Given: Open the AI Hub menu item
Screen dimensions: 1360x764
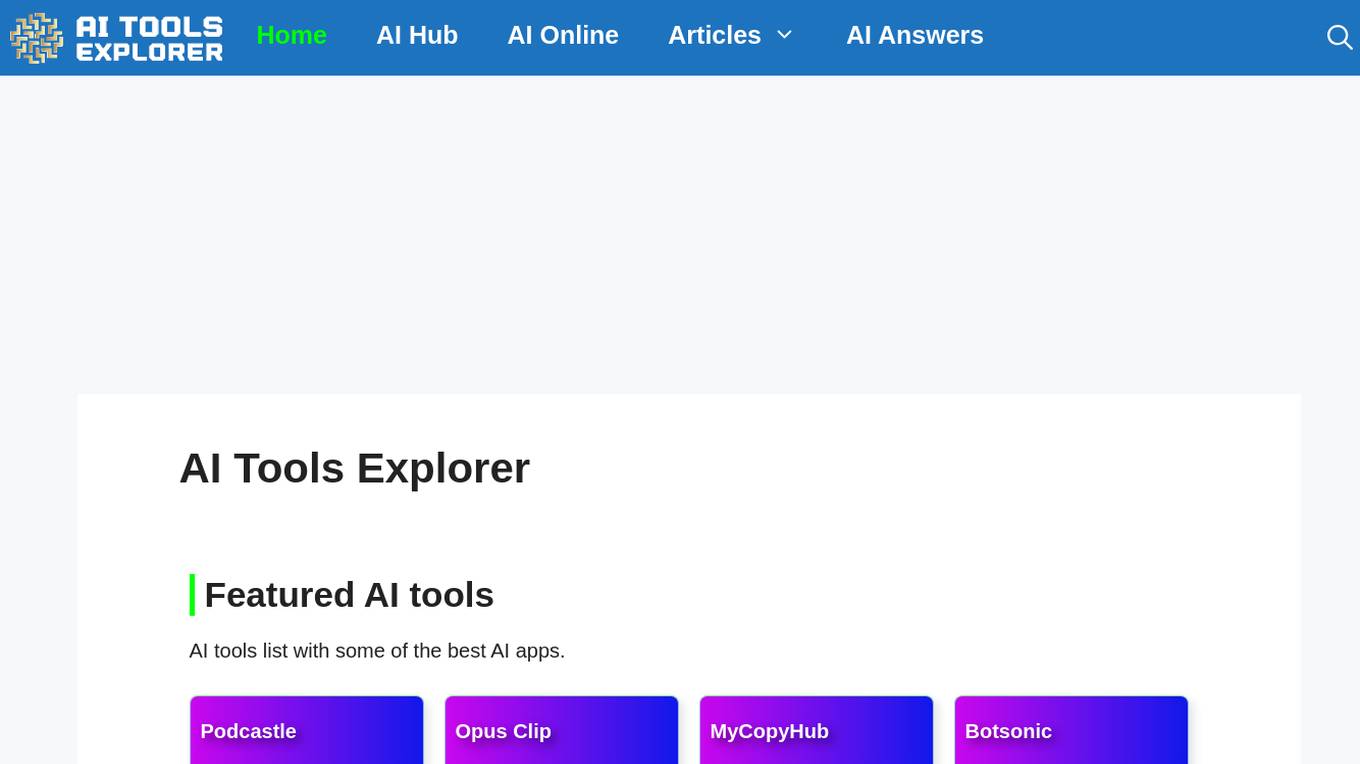Looking at the screenshot, I should tap(417, 35).
